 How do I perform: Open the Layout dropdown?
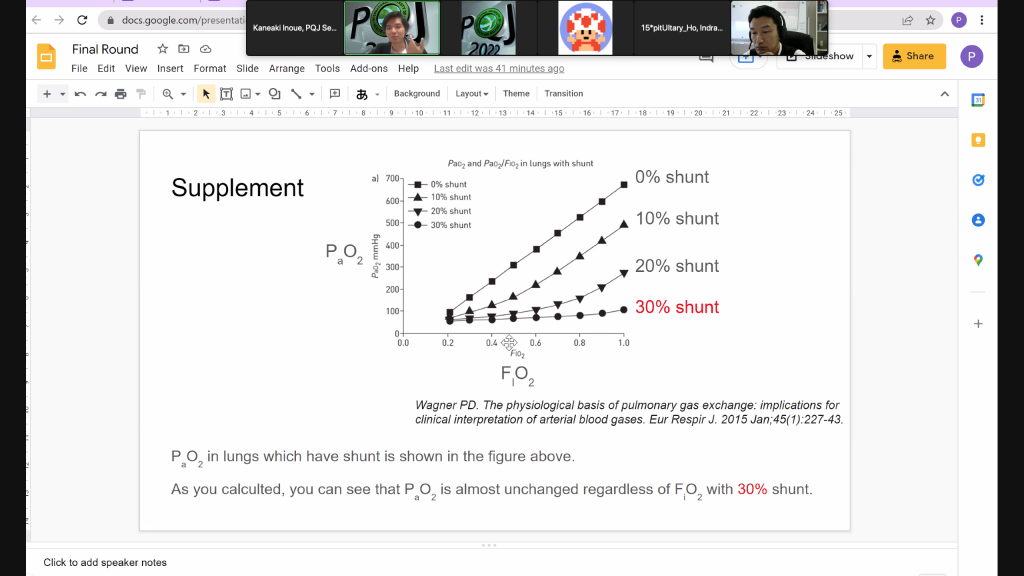click(472, 94)
